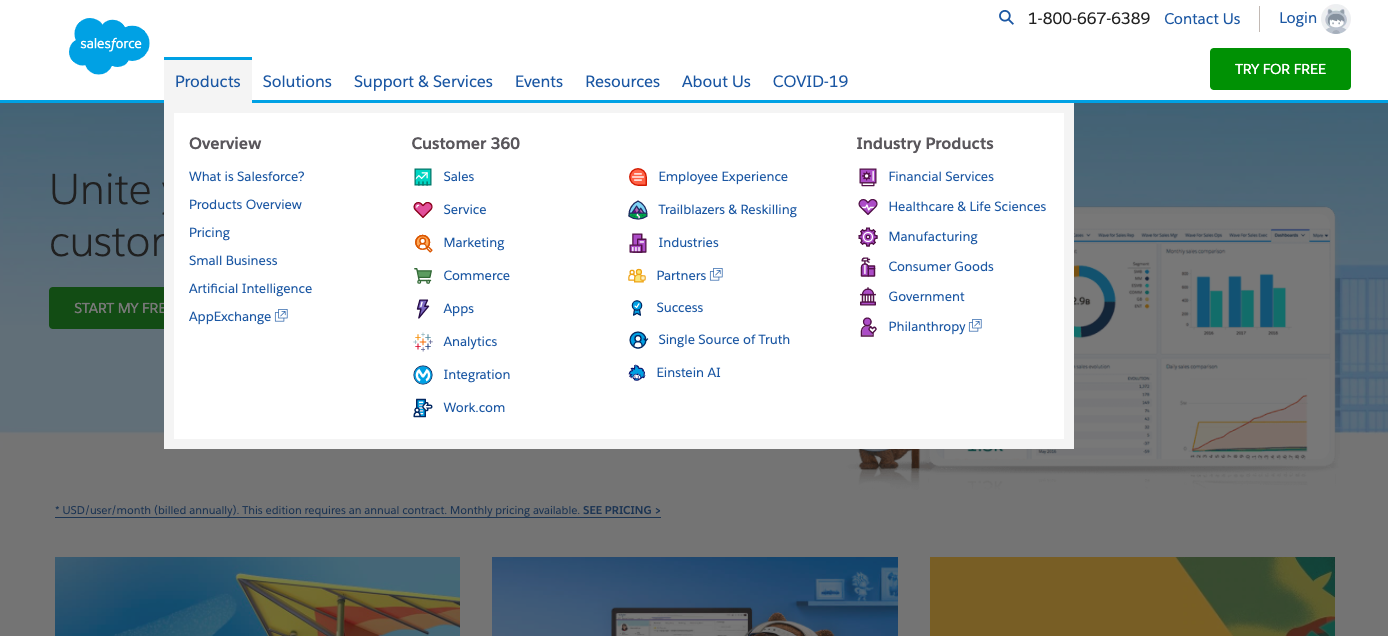Collapse the Products menu tab
Screen dimensions: 1388x636
coord(208,81)
